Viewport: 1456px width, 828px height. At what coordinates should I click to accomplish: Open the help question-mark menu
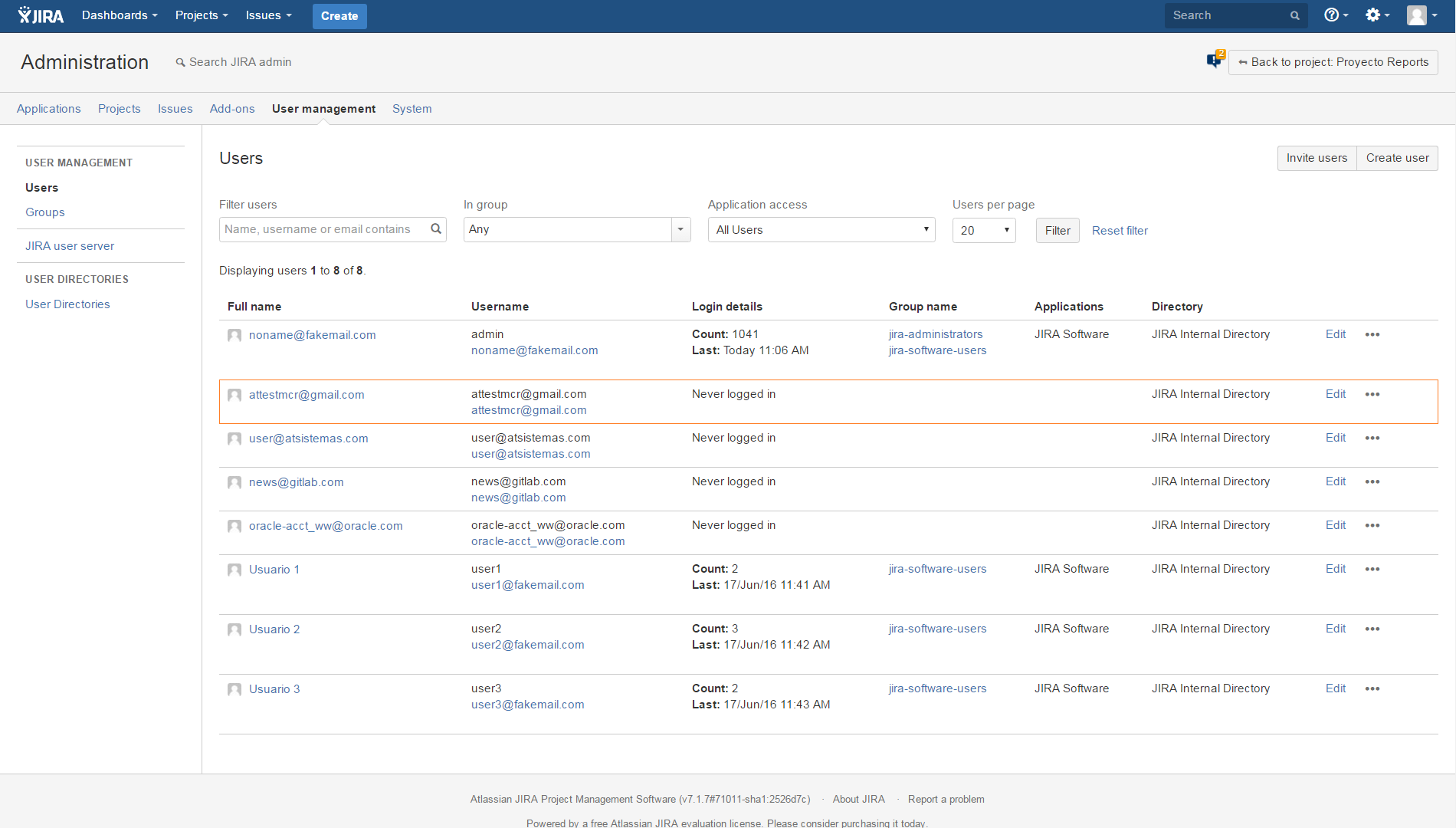tap(1336, 15)
